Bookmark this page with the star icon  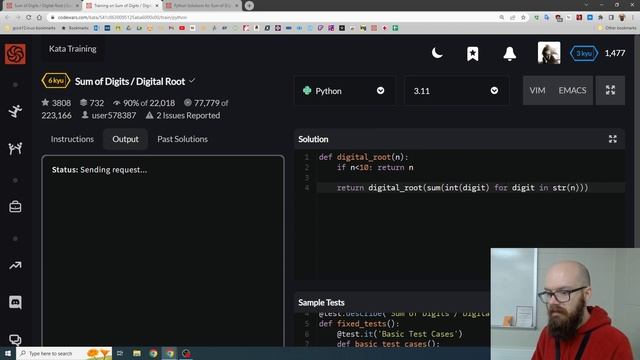(523, 18)
